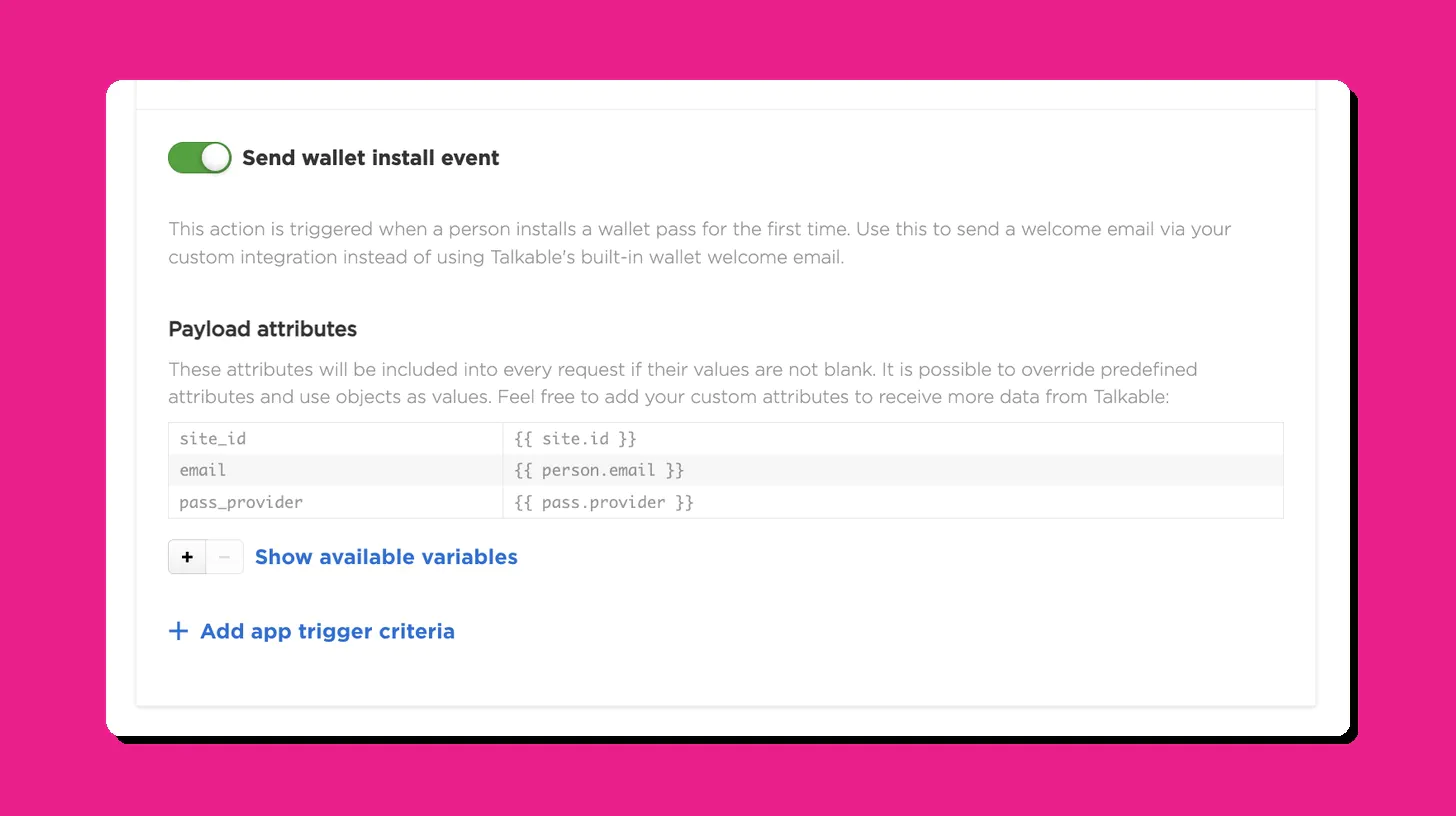
Task: Edit the {{ person.email }} value field
Action: pos(892,470)
